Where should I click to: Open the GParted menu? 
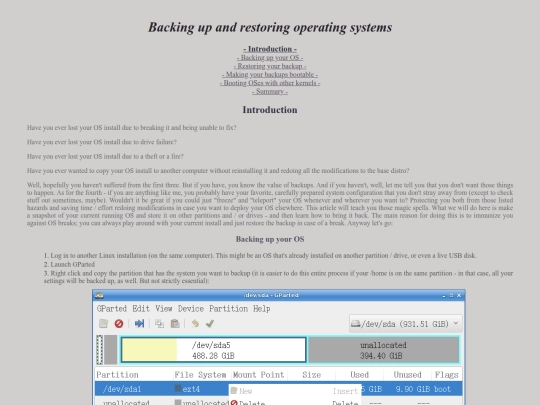112,309
